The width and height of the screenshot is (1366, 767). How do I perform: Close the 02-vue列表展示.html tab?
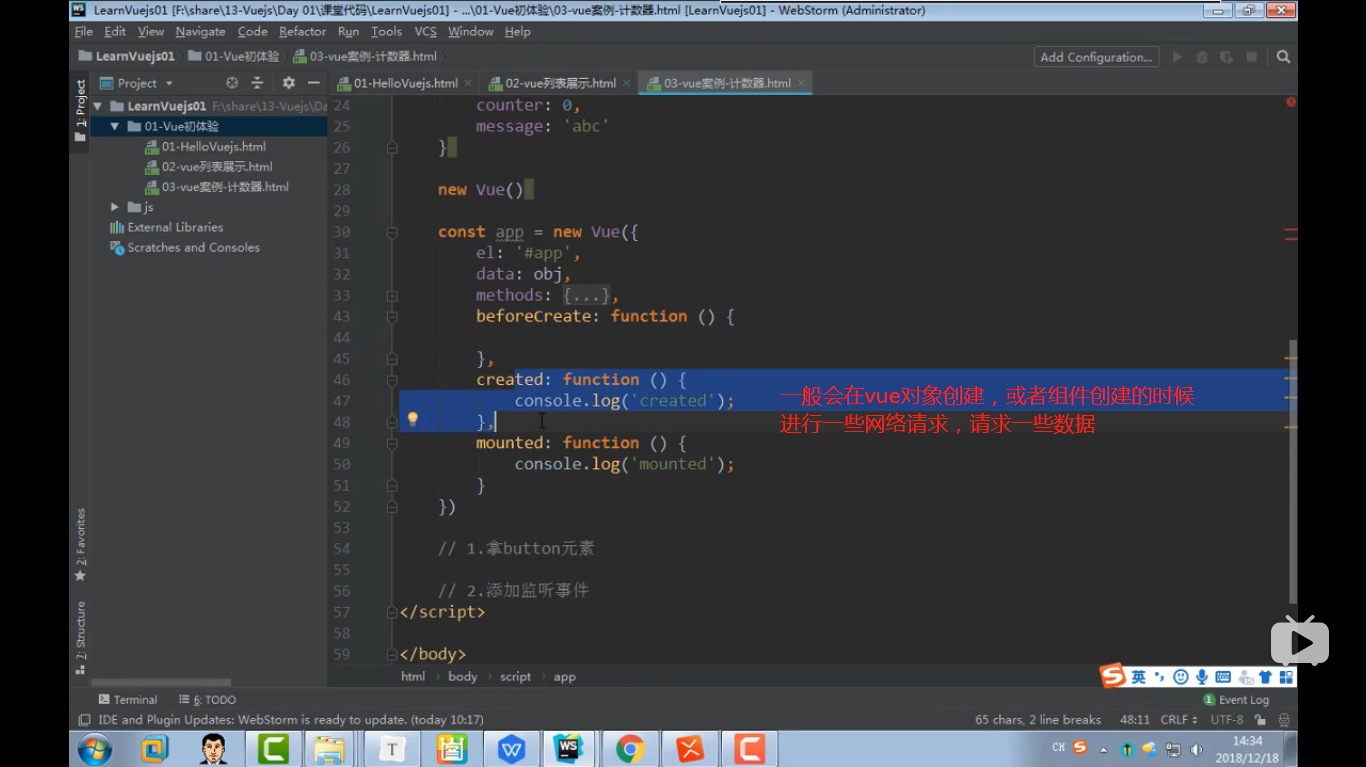tap(626, 83)
